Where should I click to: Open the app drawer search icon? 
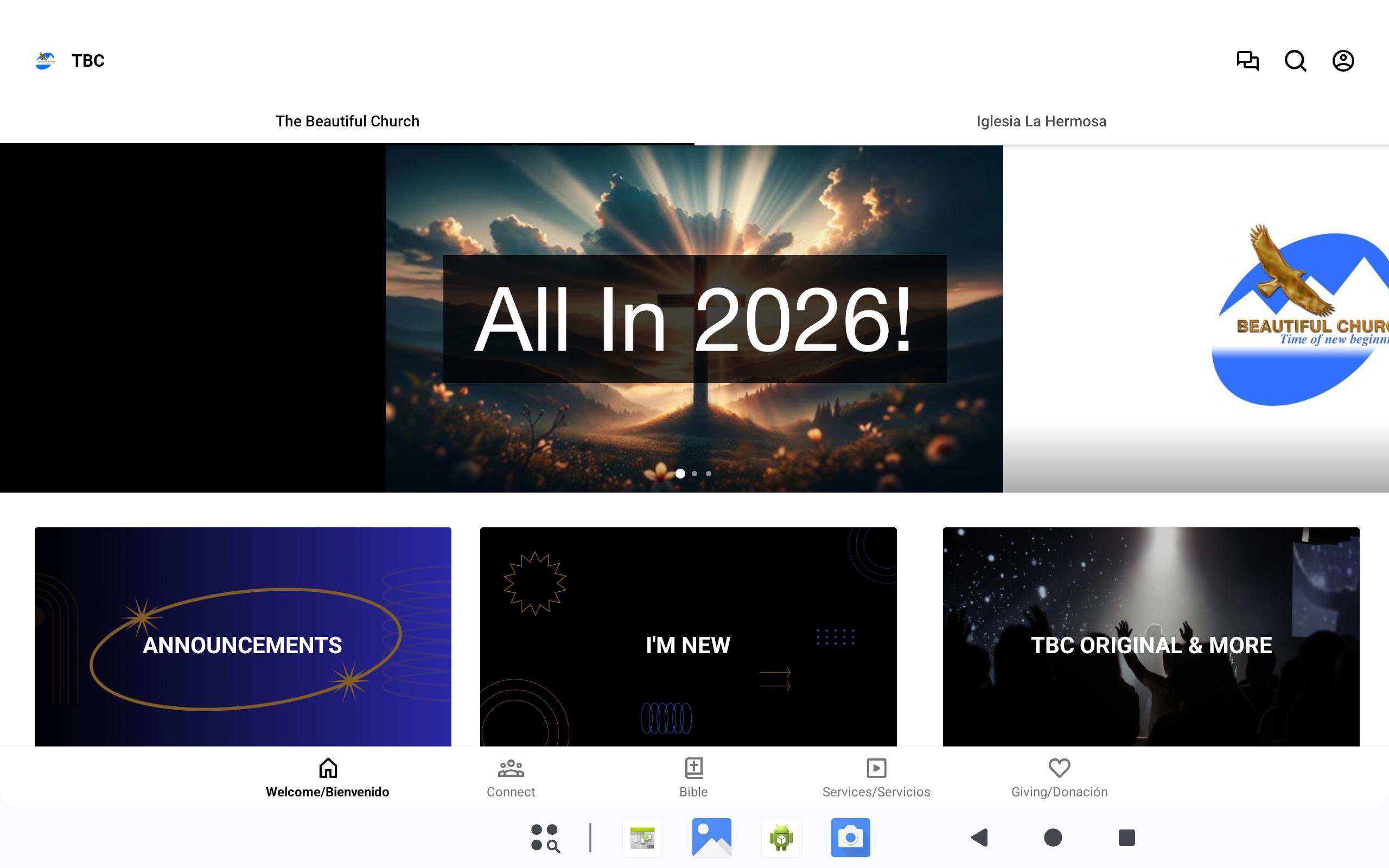click(x=545, y=838)
